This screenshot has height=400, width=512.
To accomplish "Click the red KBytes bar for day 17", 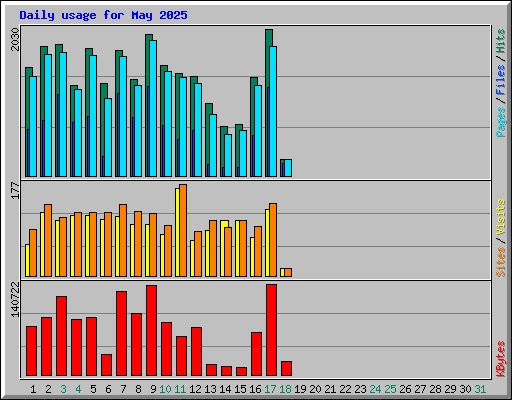I will 271,330.
